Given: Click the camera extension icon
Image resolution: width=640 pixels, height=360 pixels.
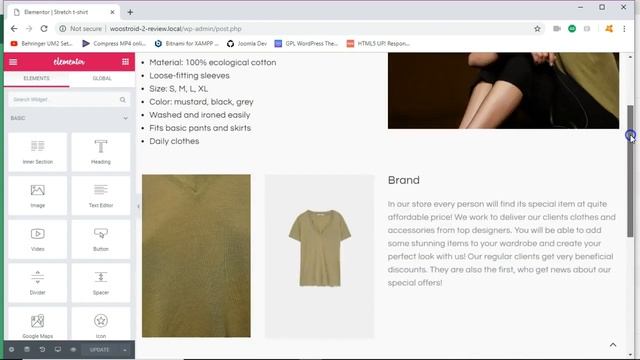Looking at the screenshot, I should tap(557, 29).
